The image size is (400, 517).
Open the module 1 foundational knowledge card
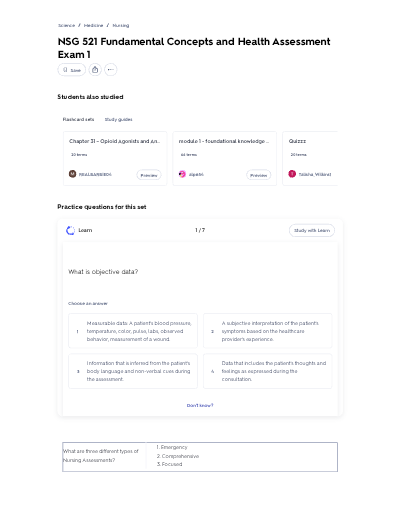(224, 158)
